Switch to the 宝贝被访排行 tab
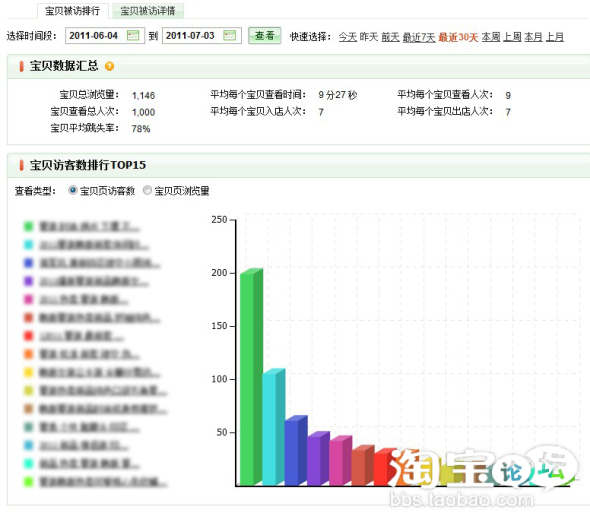Viewport: 590px width, 513px height. click(x=72, y=11)
